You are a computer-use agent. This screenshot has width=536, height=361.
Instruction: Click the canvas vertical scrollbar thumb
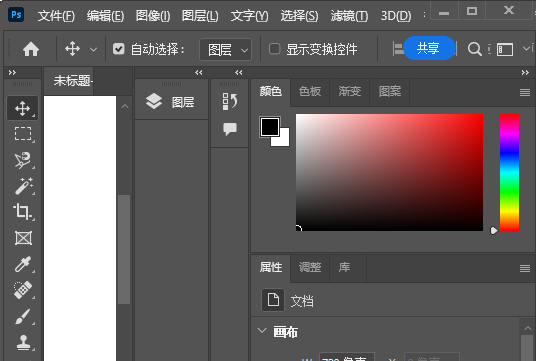point(124,249)
